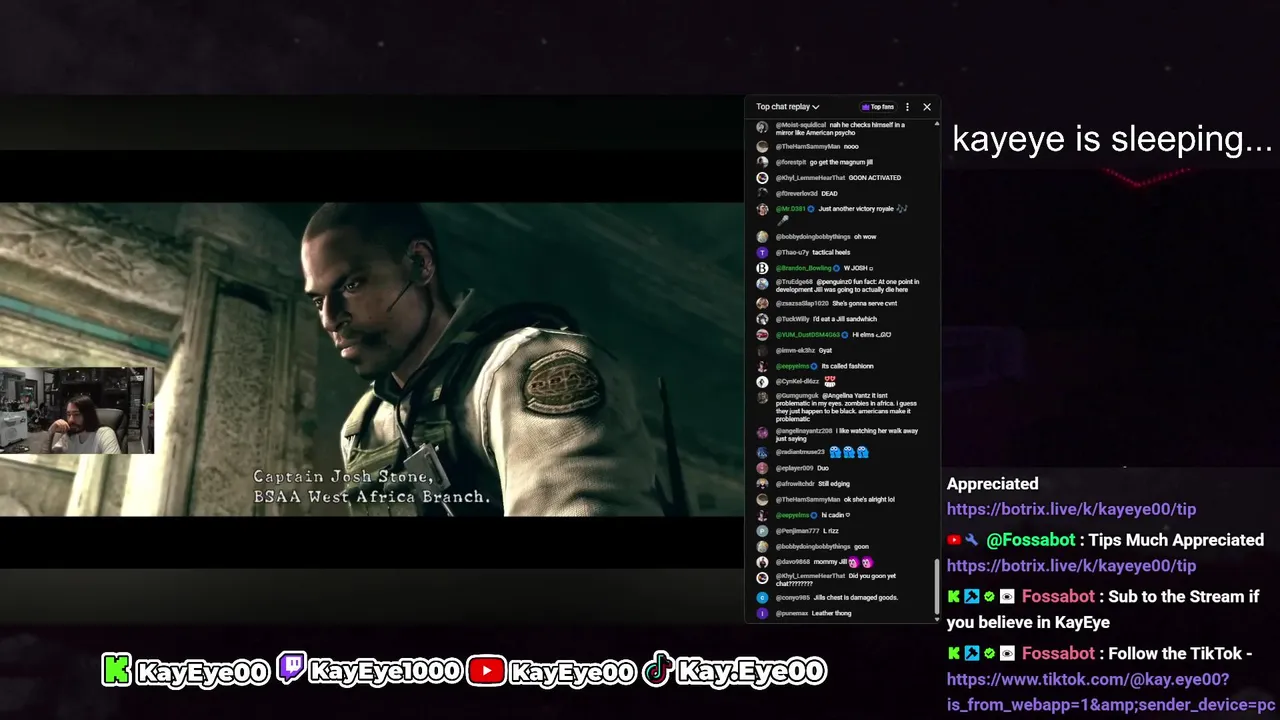The width and height of the screenshot is (1280, 720).
Task: Click the purple avatar of @punemax
Action: 762,613
